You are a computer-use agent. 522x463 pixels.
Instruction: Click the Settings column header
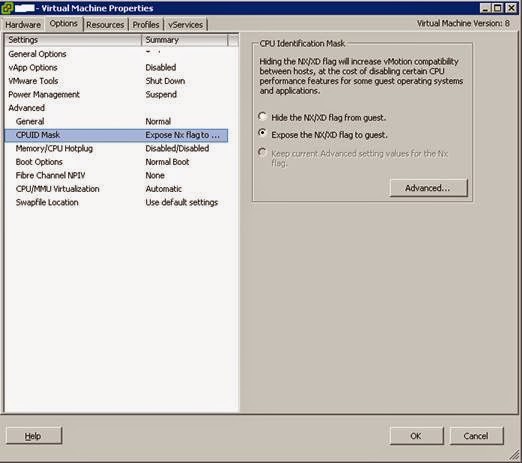pyautogui.click(x=73, y=40)
